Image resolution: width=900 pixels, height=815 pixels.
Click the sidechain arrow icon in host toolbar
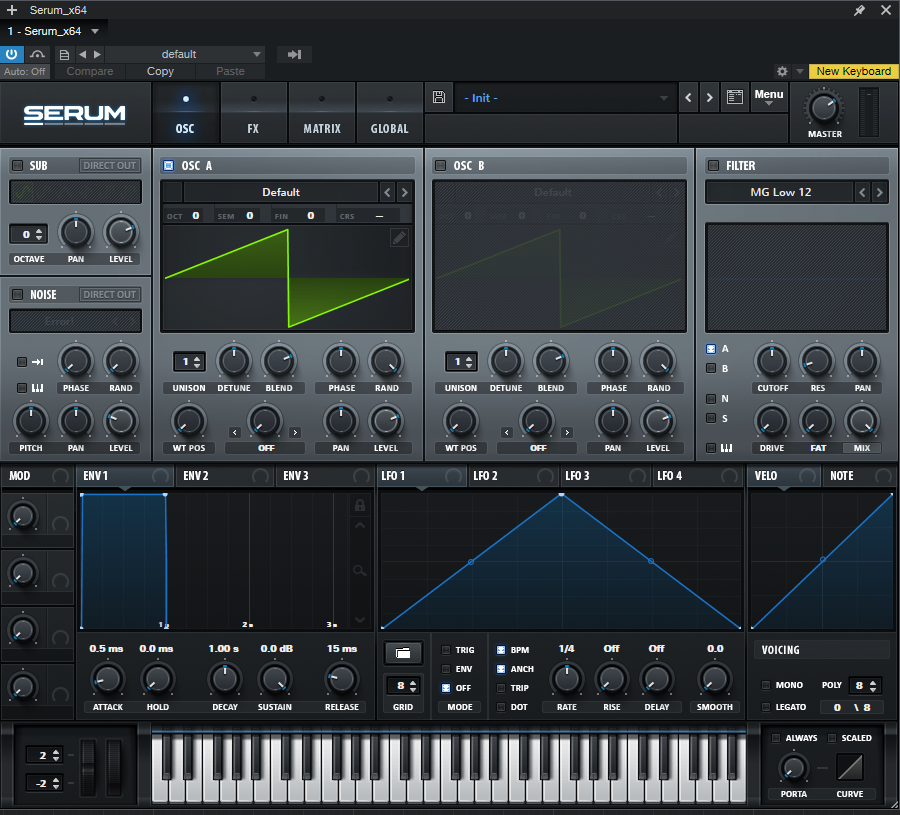[x=294, y=54]
